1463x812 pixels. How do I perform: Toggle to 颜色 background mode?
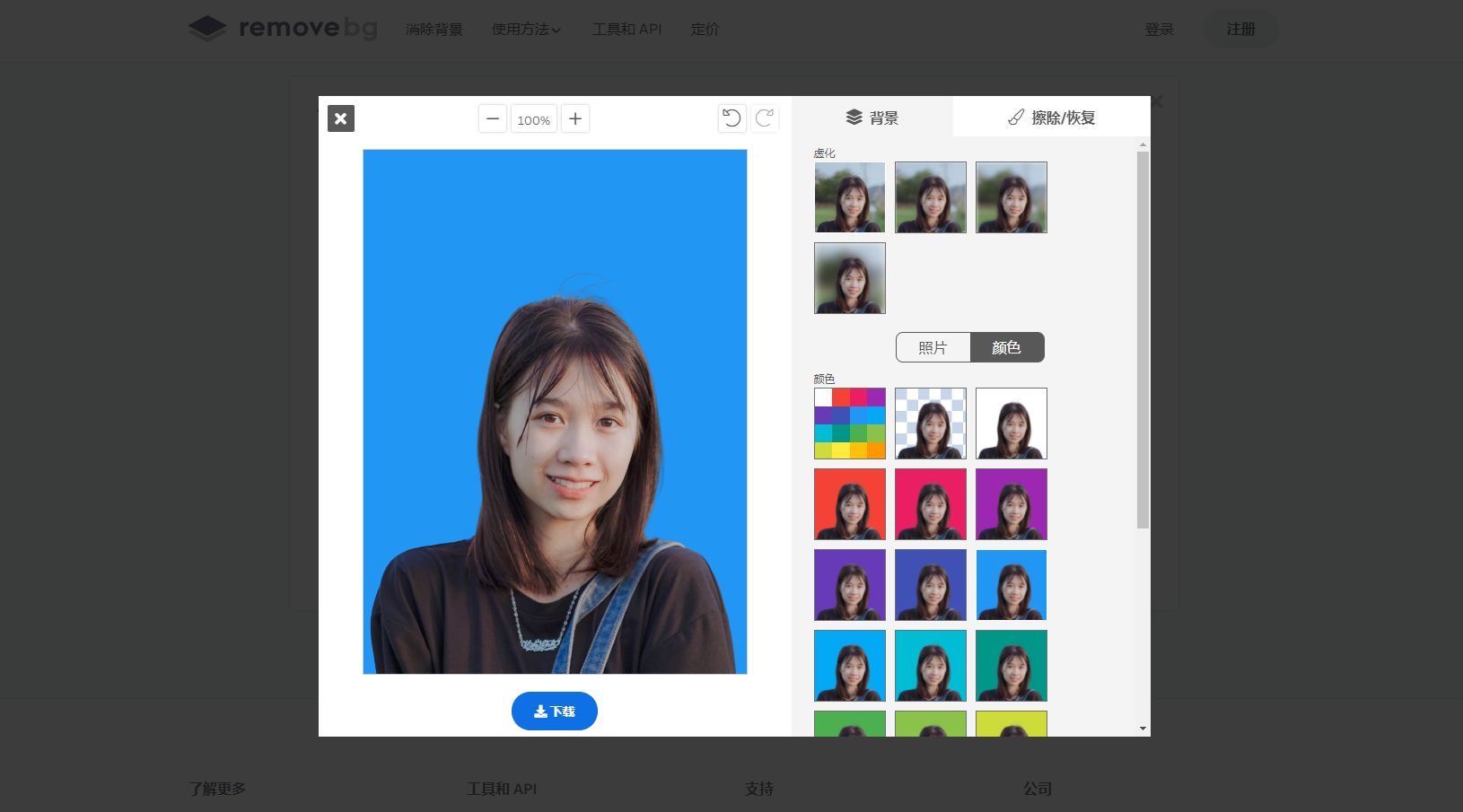tap(1007, 347)
